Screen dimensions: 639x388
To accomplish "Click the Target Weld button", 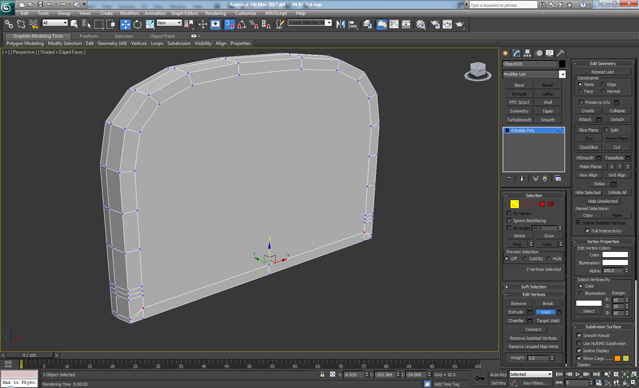I will pos(548,321).
